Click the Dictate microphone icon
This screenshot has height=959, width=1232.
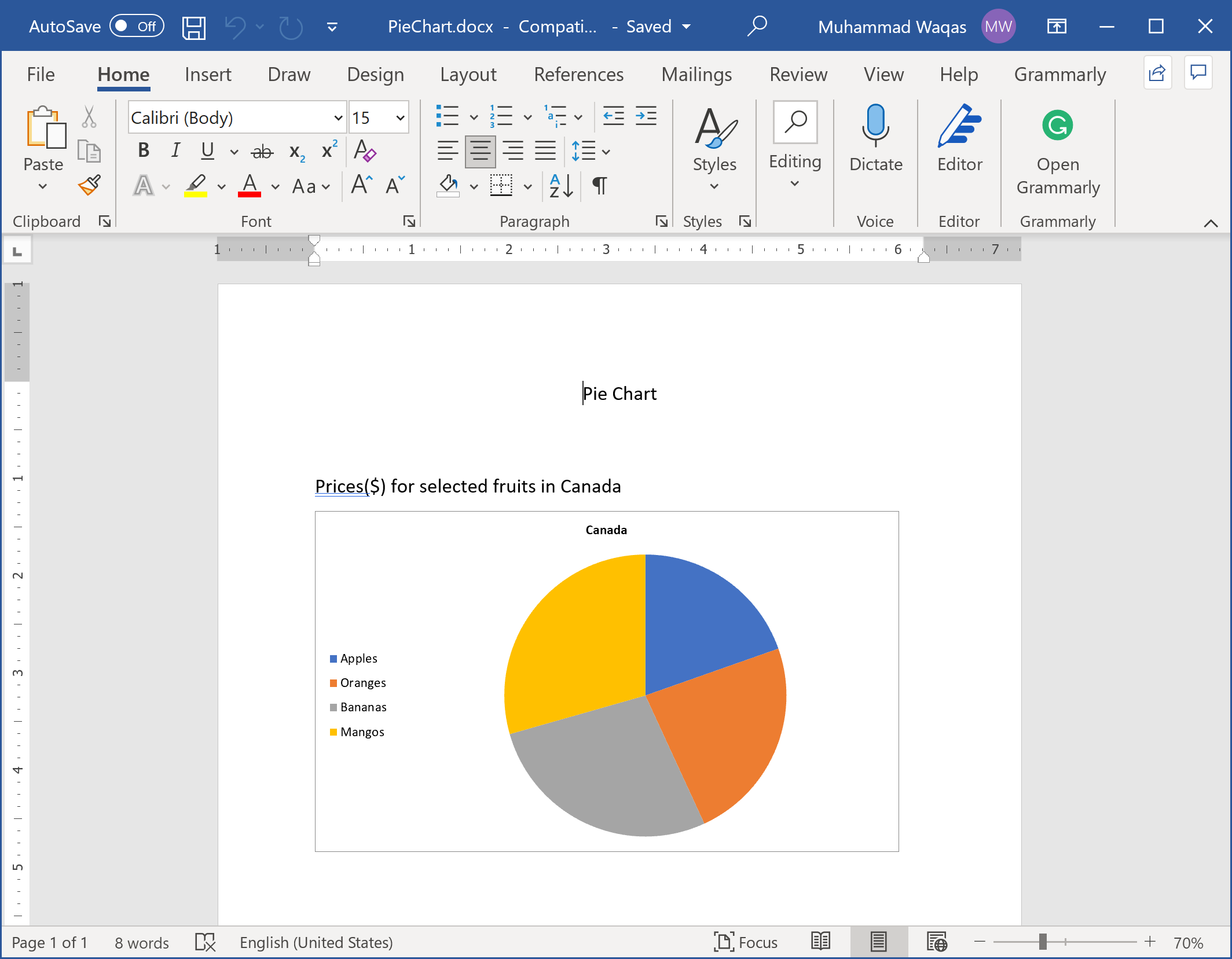coord(875,126)
